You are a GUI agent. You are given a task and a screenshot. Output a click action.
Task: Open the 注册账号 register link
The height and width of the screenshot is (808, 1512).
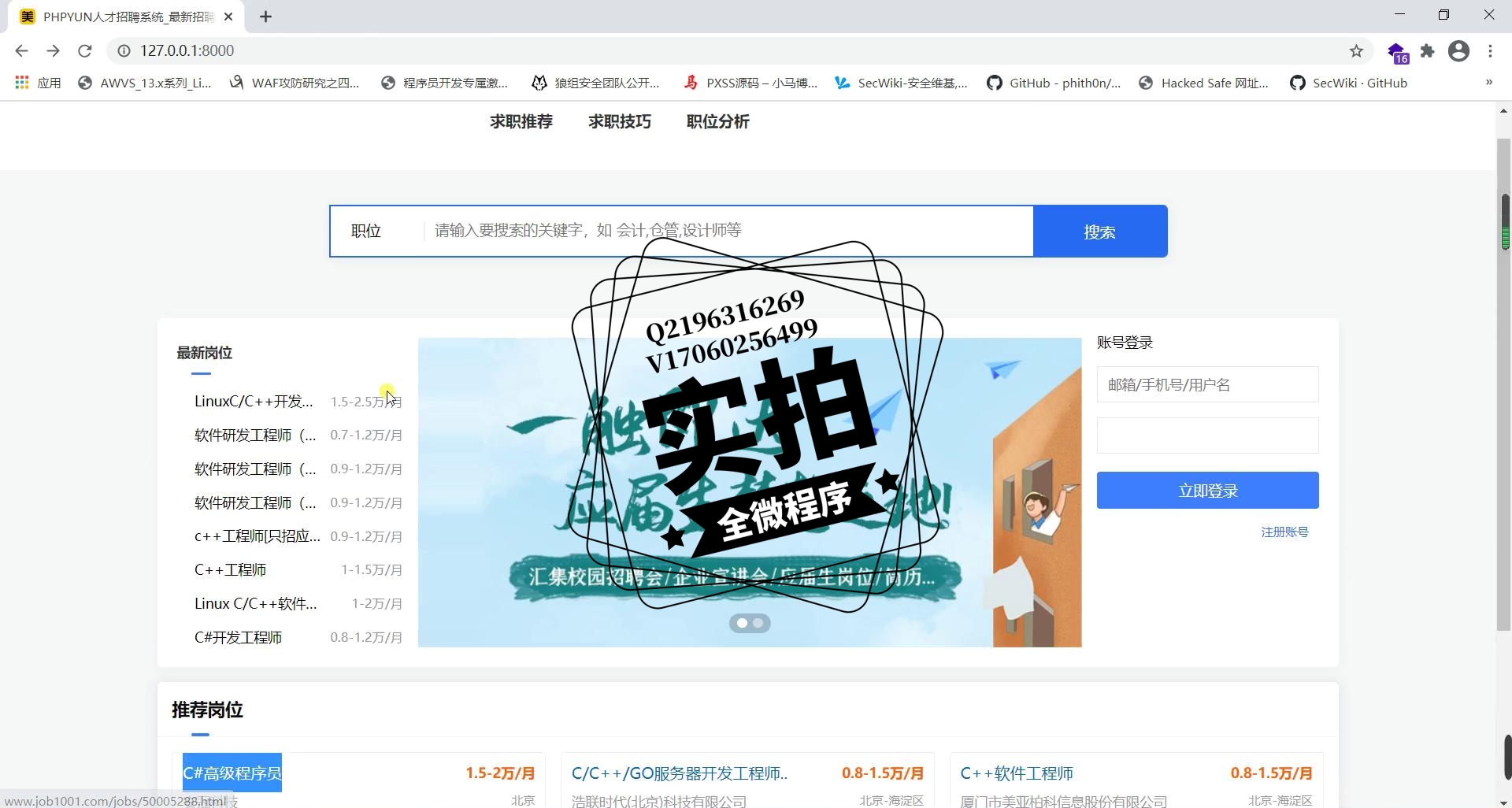pos(1285,532)
